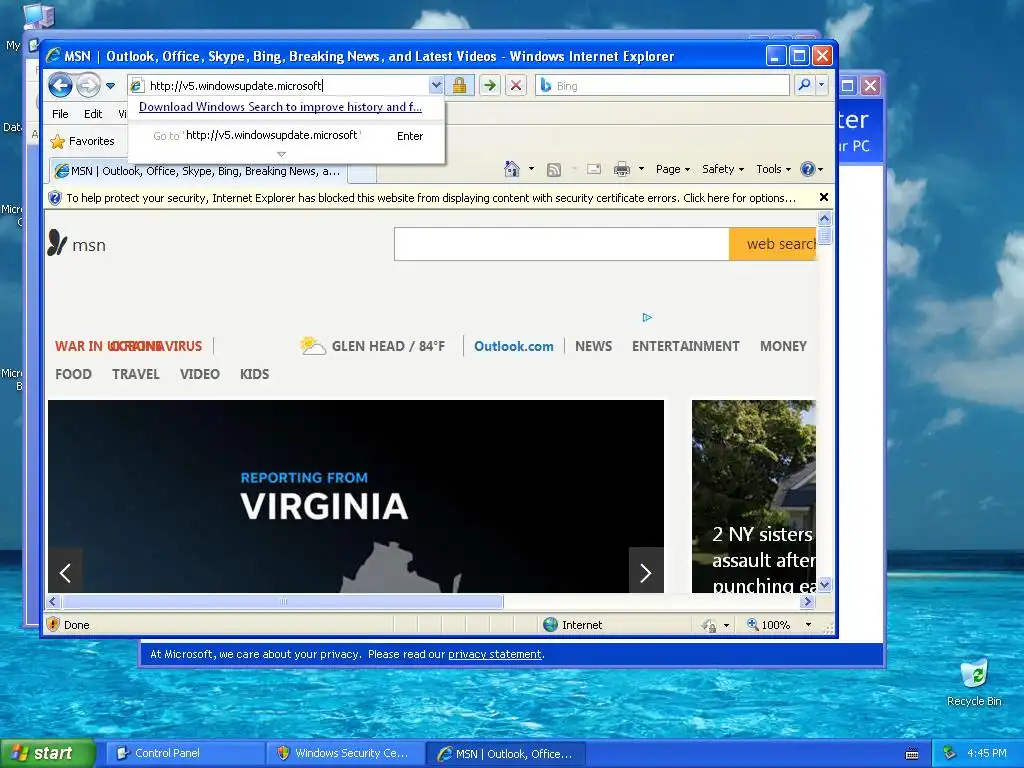Open the 2 NY sisters story thumbnail

click(x=754, y=496)
